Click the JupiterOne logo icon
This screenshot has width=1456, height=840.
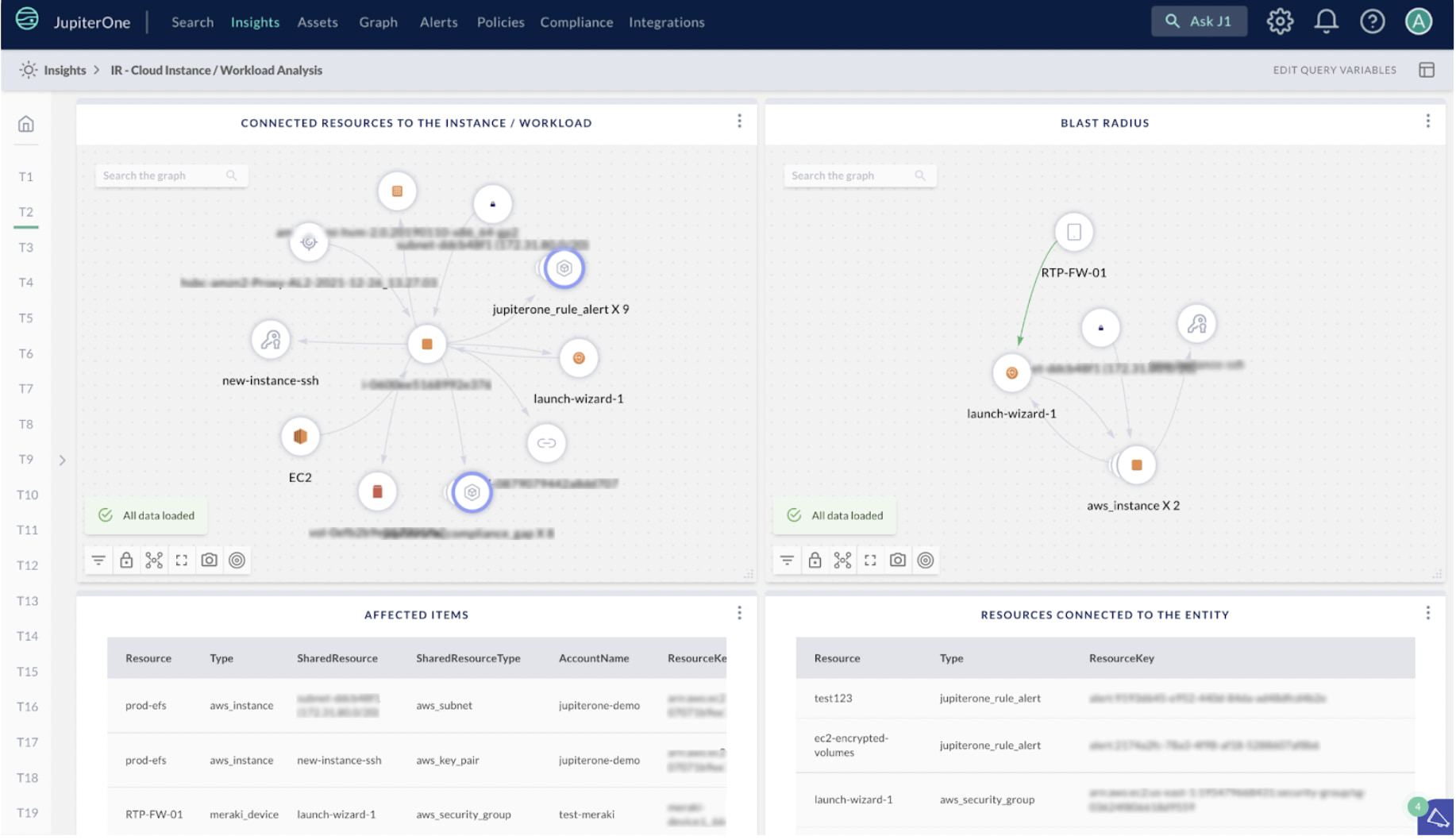click(x=27, y=20)
